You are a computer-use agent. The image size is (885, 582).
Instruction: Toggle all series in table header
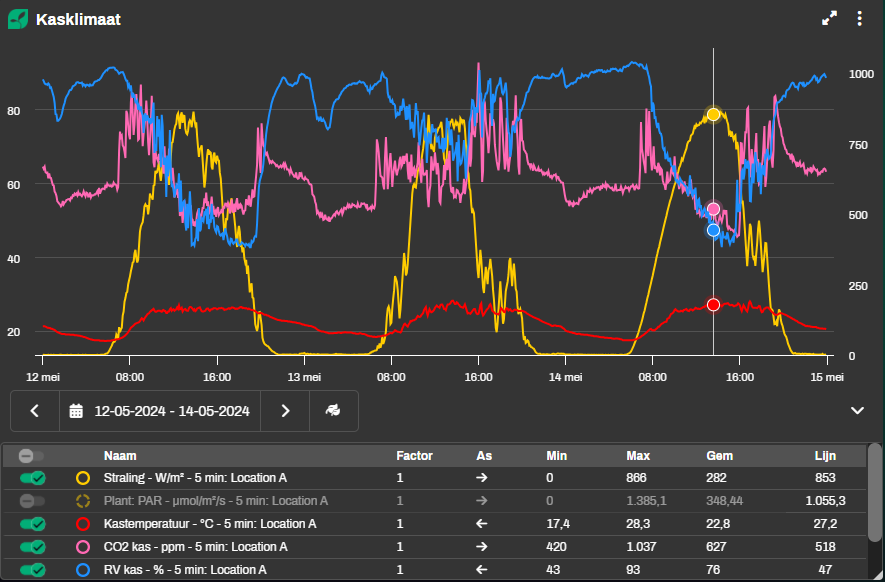click(33, 456)
